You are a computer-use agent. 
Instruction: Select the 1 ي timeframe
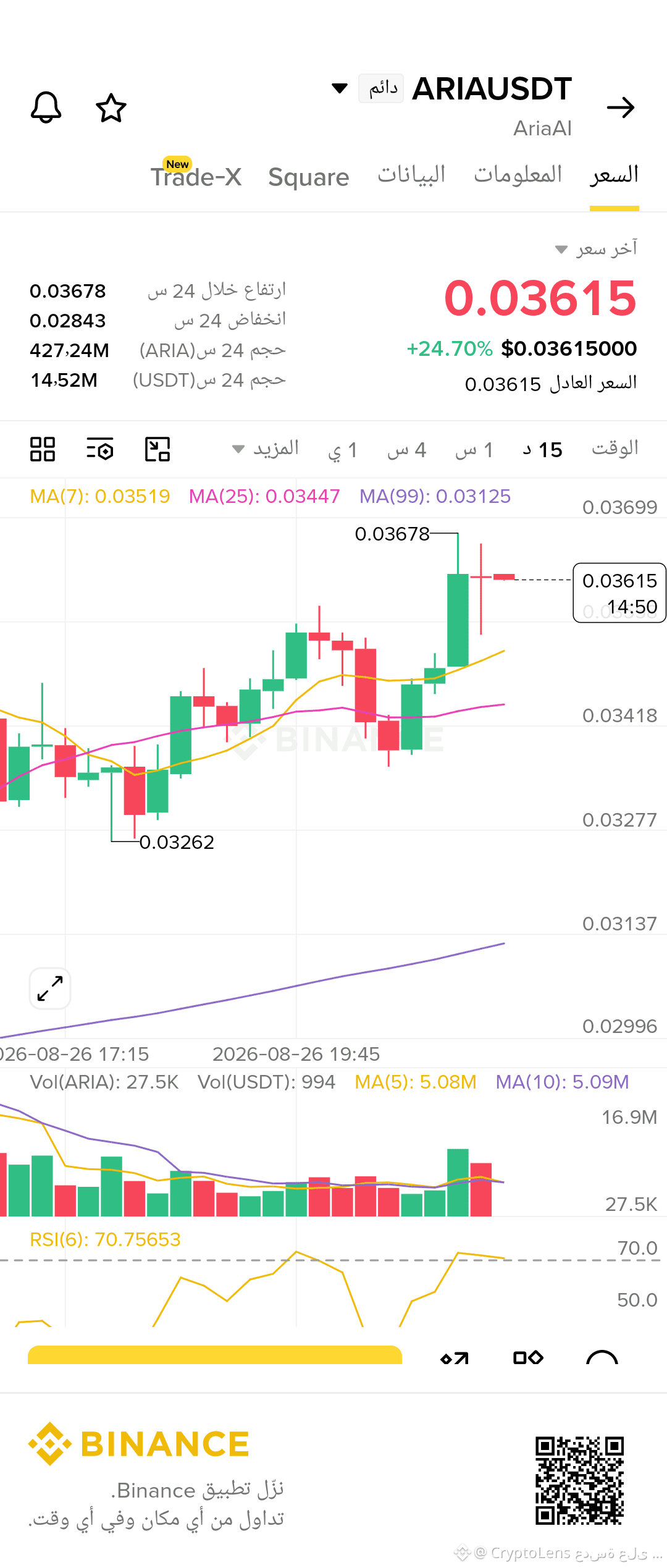tap(342, 450)
